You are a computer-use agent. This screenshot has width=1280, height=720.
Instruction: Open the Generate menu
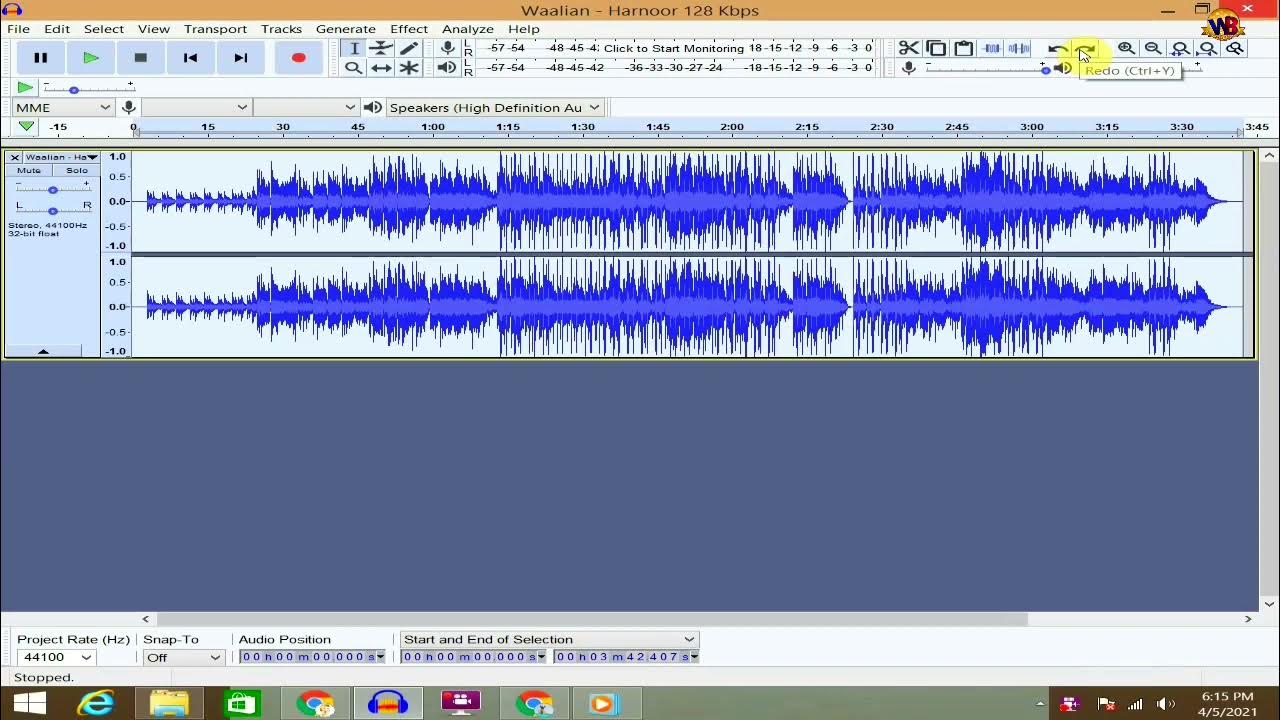point(346,29)
